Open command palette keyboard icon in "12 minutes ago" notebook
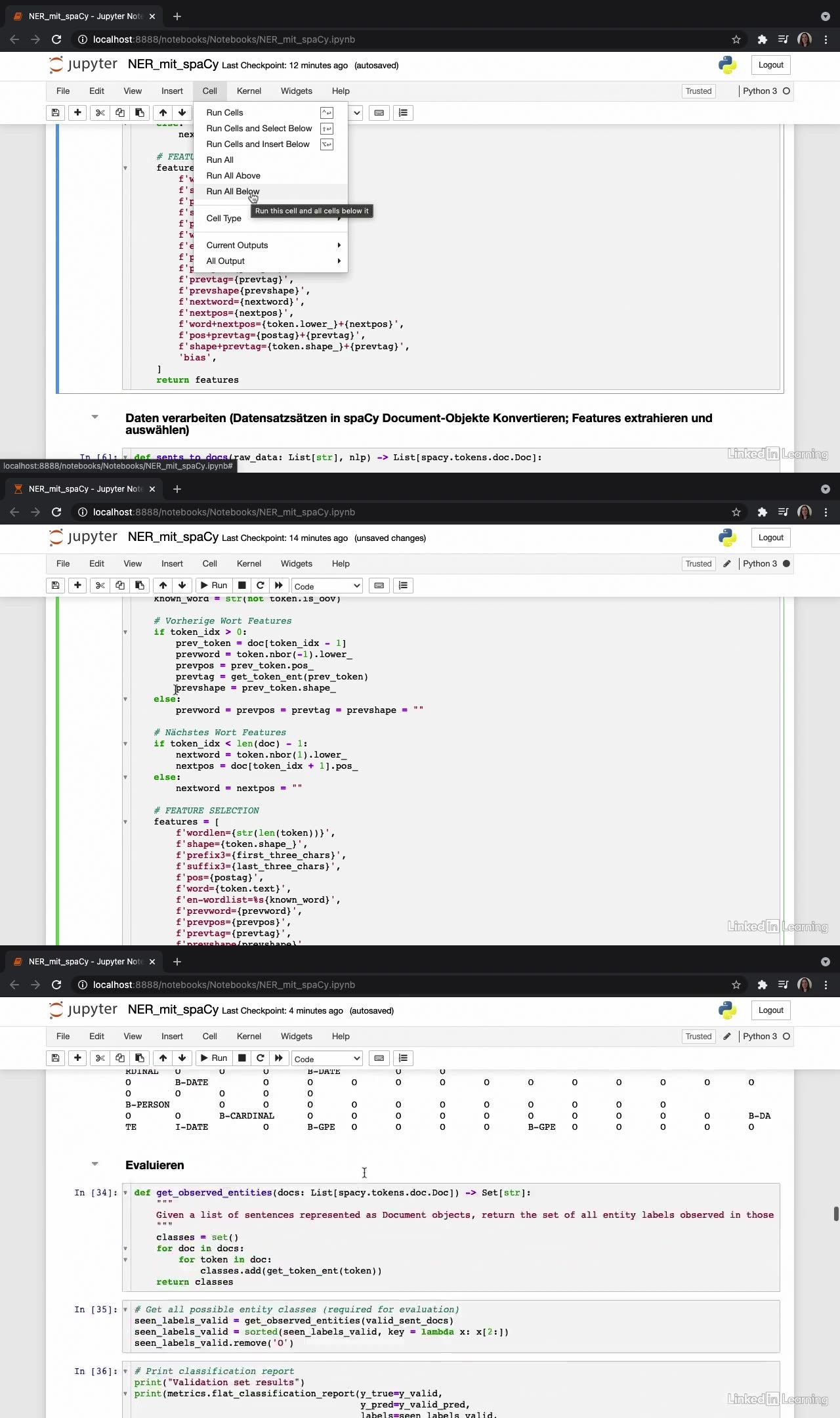Image resolution: width=840 pixels, height=1418 pixels. coord(379,113)
